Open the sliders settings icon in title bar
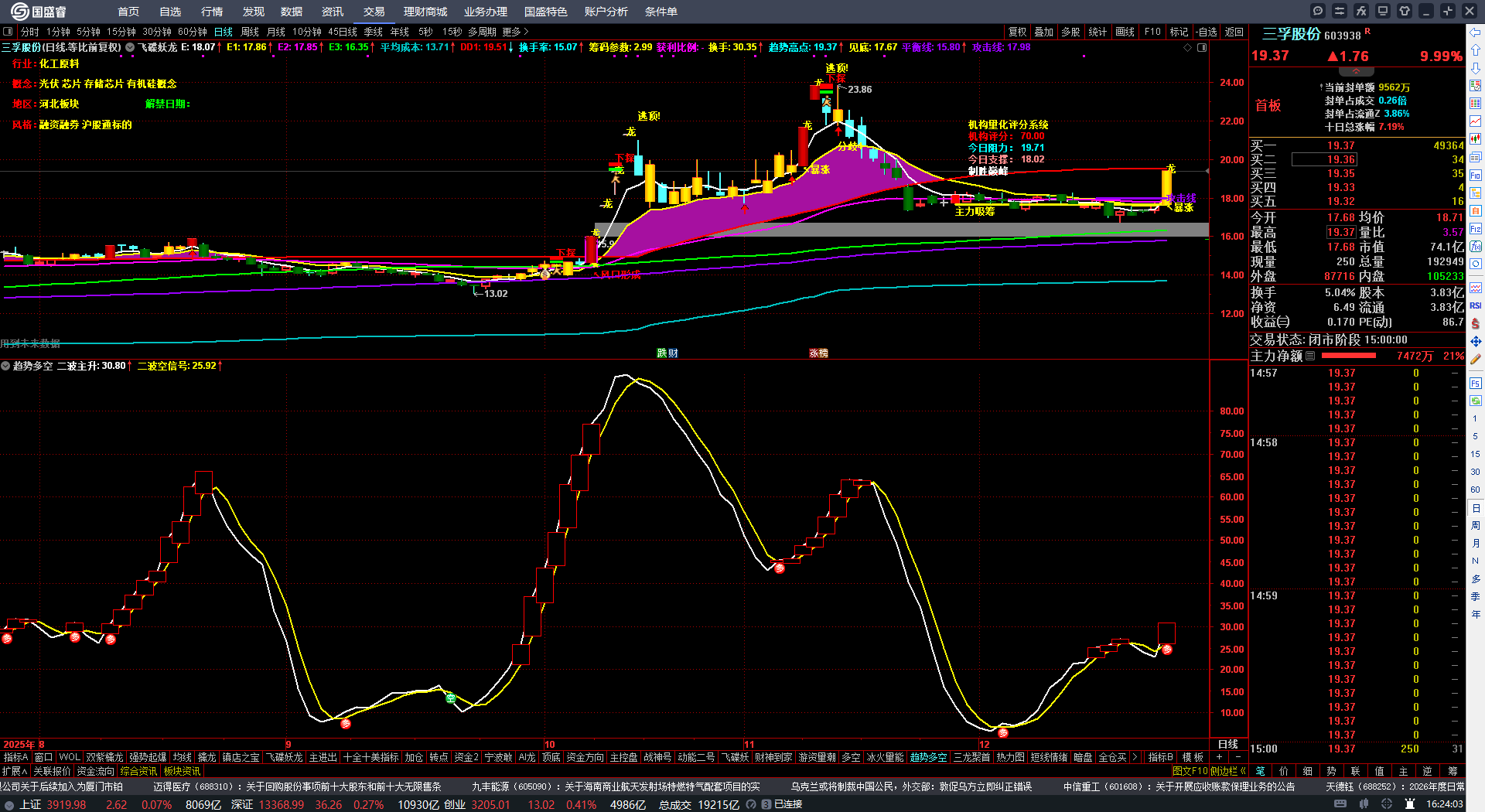 (x=1340, y=11)
